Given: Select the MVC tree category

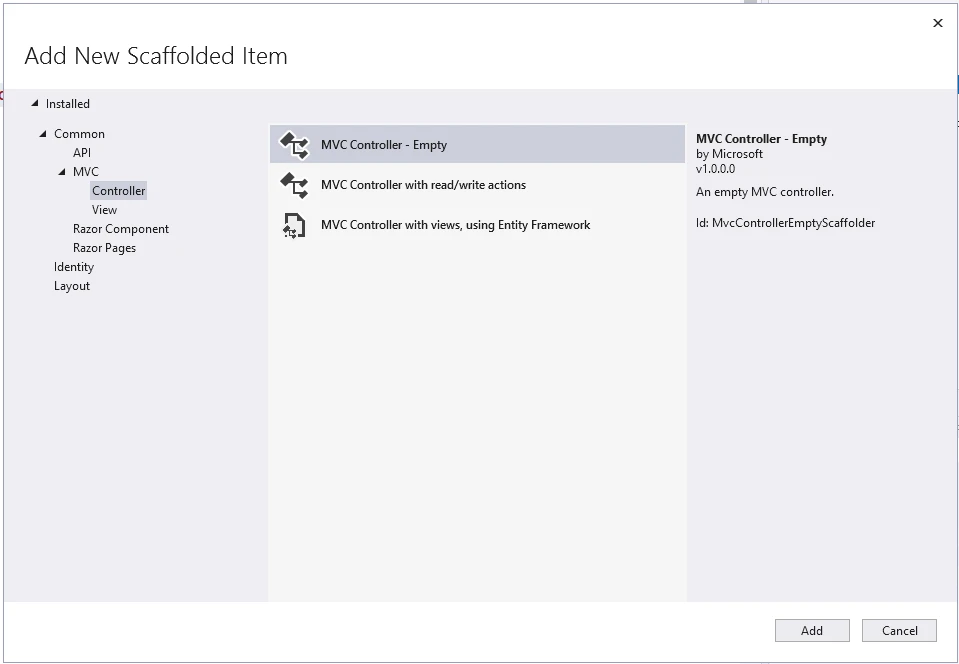Looking at the screenshot, I should click(x=86, y=172).
